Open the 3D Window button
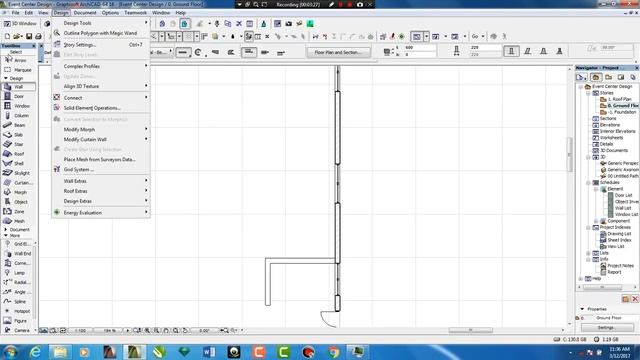Viewport: 640px width, 360px height. coord(20,24)
